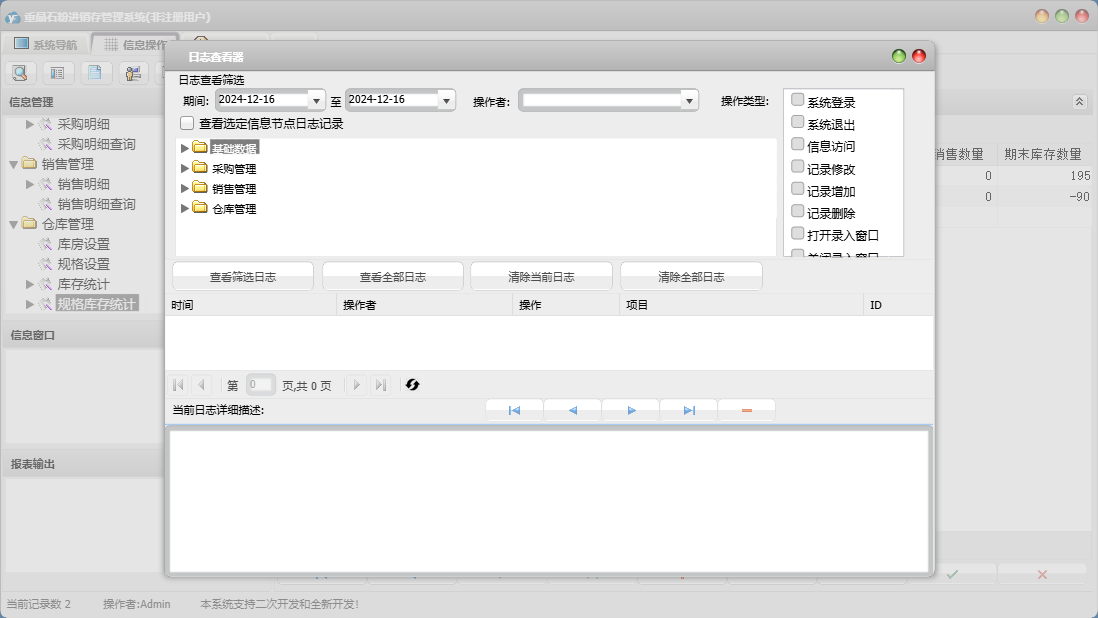
Task: Expand the 仓库管理 node in log viewer
Action: [x=185, y=208]
